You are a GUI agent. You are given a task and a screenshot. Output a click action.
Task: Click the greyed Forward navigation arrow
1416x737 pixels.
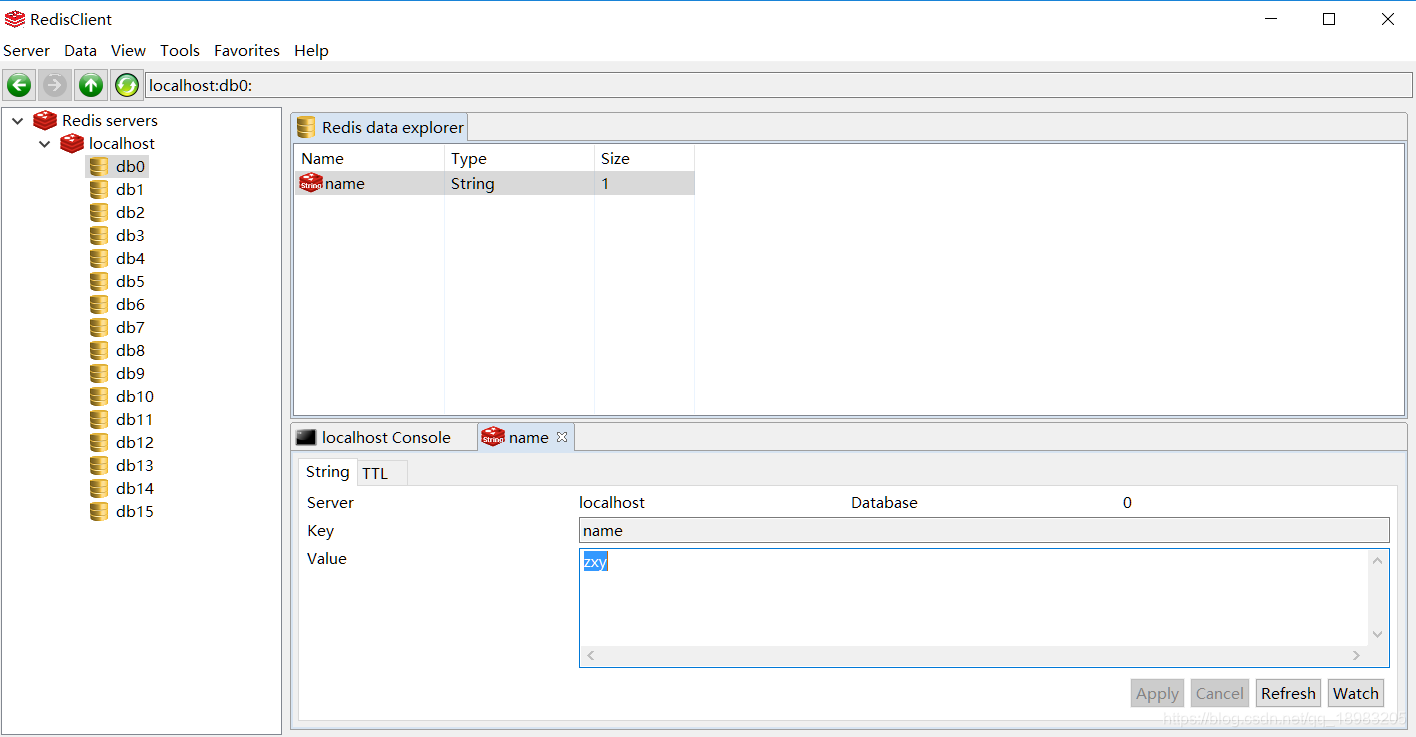point(55,86)
